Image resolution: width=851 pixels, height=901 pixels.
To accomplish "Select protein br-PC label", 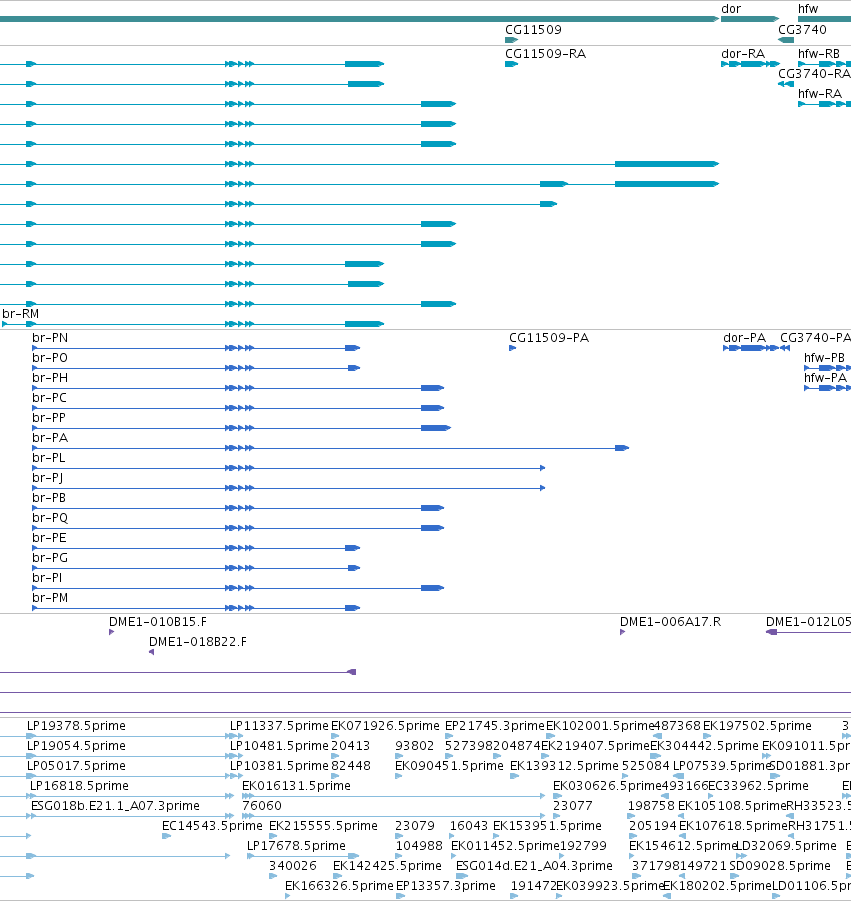I will (49, 398).
